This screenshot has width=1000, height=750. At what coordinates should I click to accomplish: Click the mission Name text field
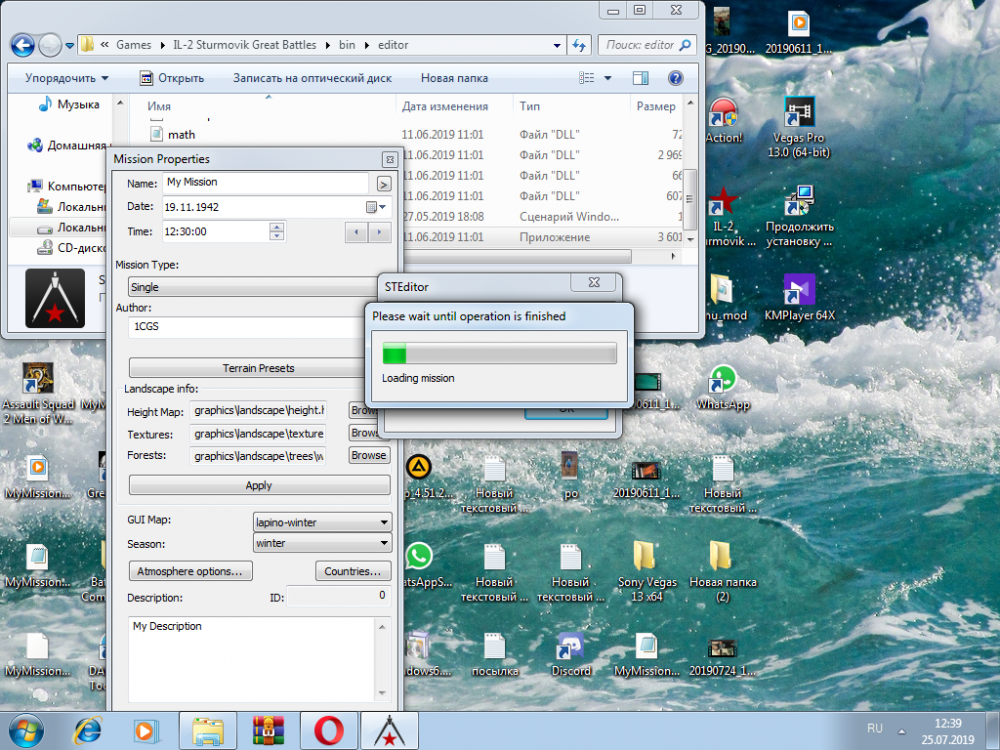point(265,183)
